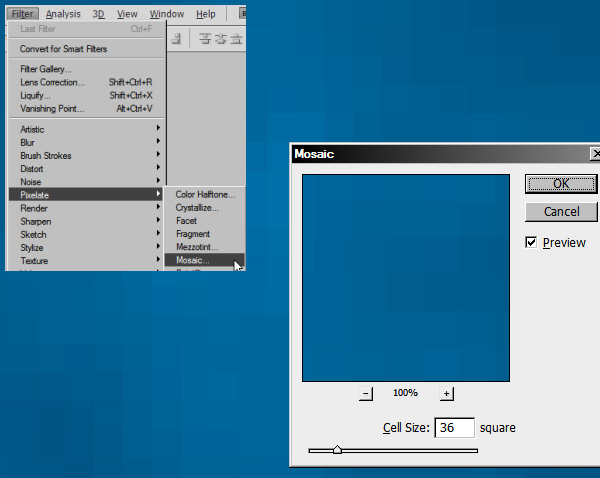Click the Cell Size input field
This screenshot has width=600, height=478.
point(454,427)
